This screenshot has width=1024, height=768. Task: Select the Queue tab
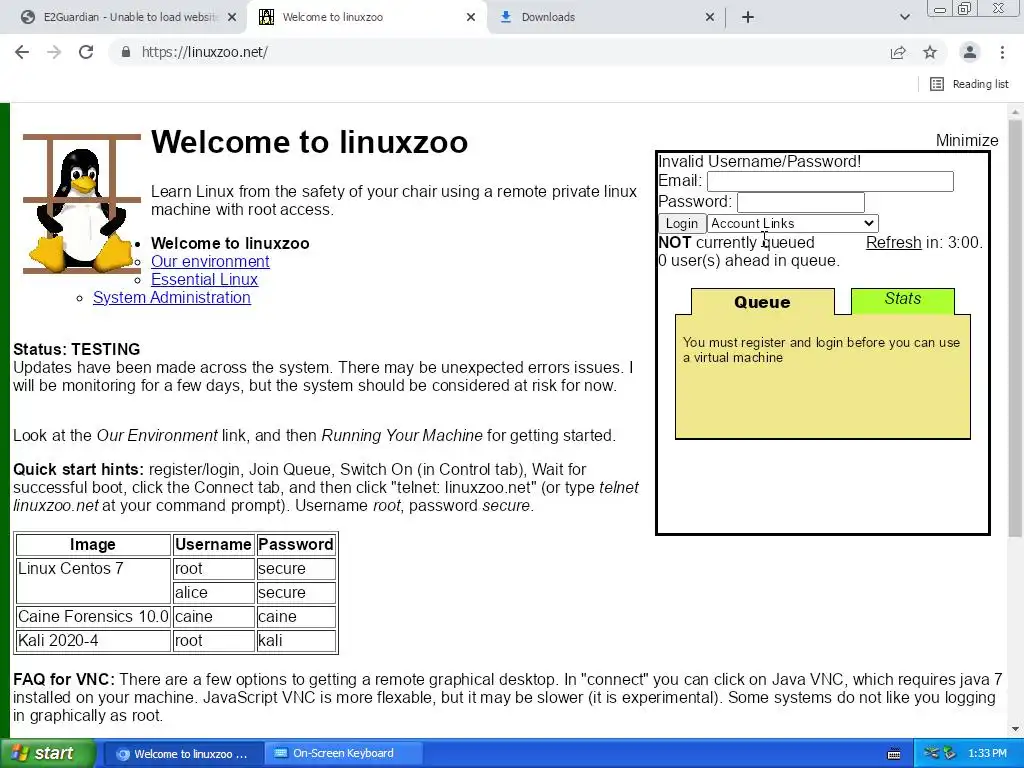762,302
